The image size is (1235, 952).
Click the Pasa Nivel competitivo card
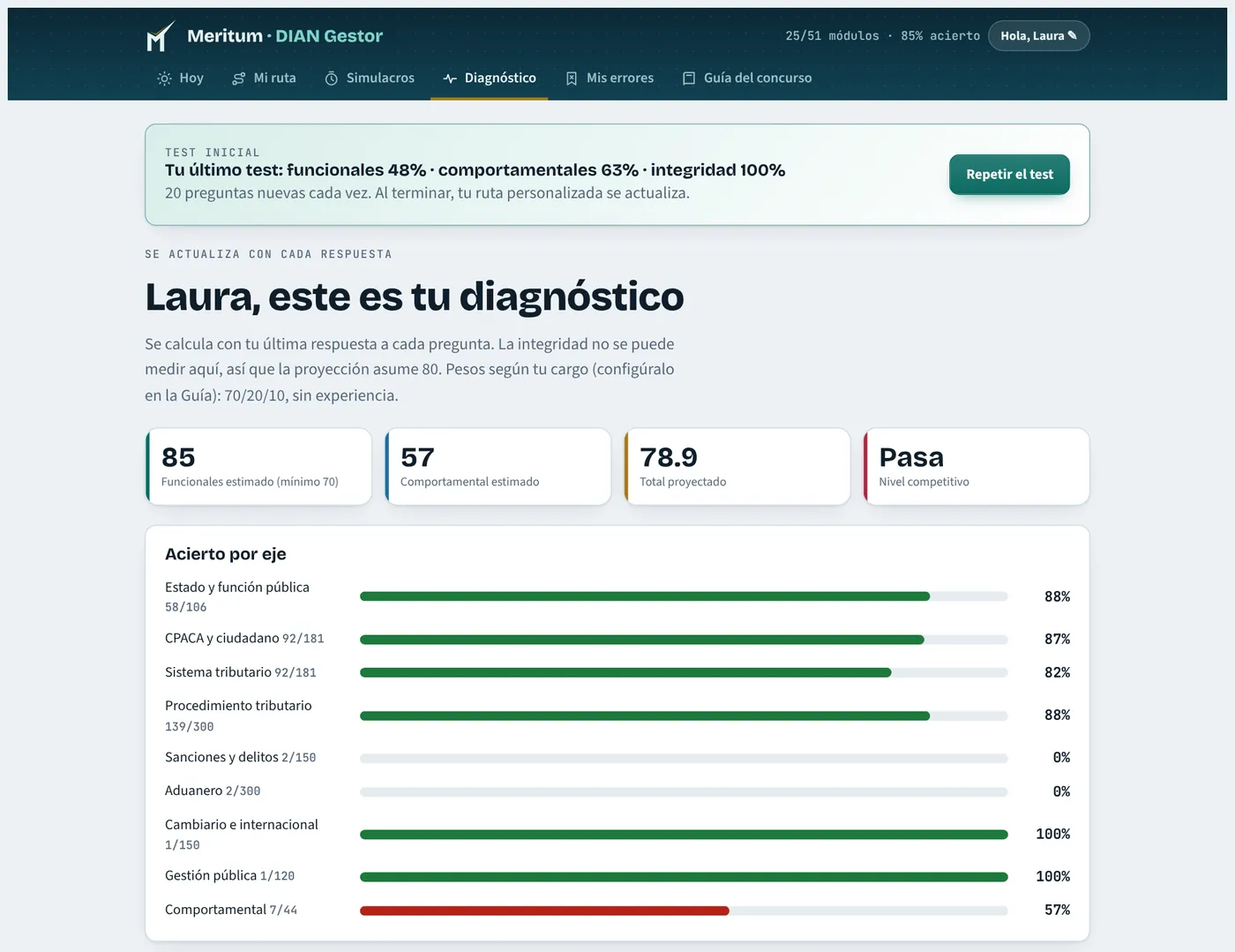(x=977, y=467)
